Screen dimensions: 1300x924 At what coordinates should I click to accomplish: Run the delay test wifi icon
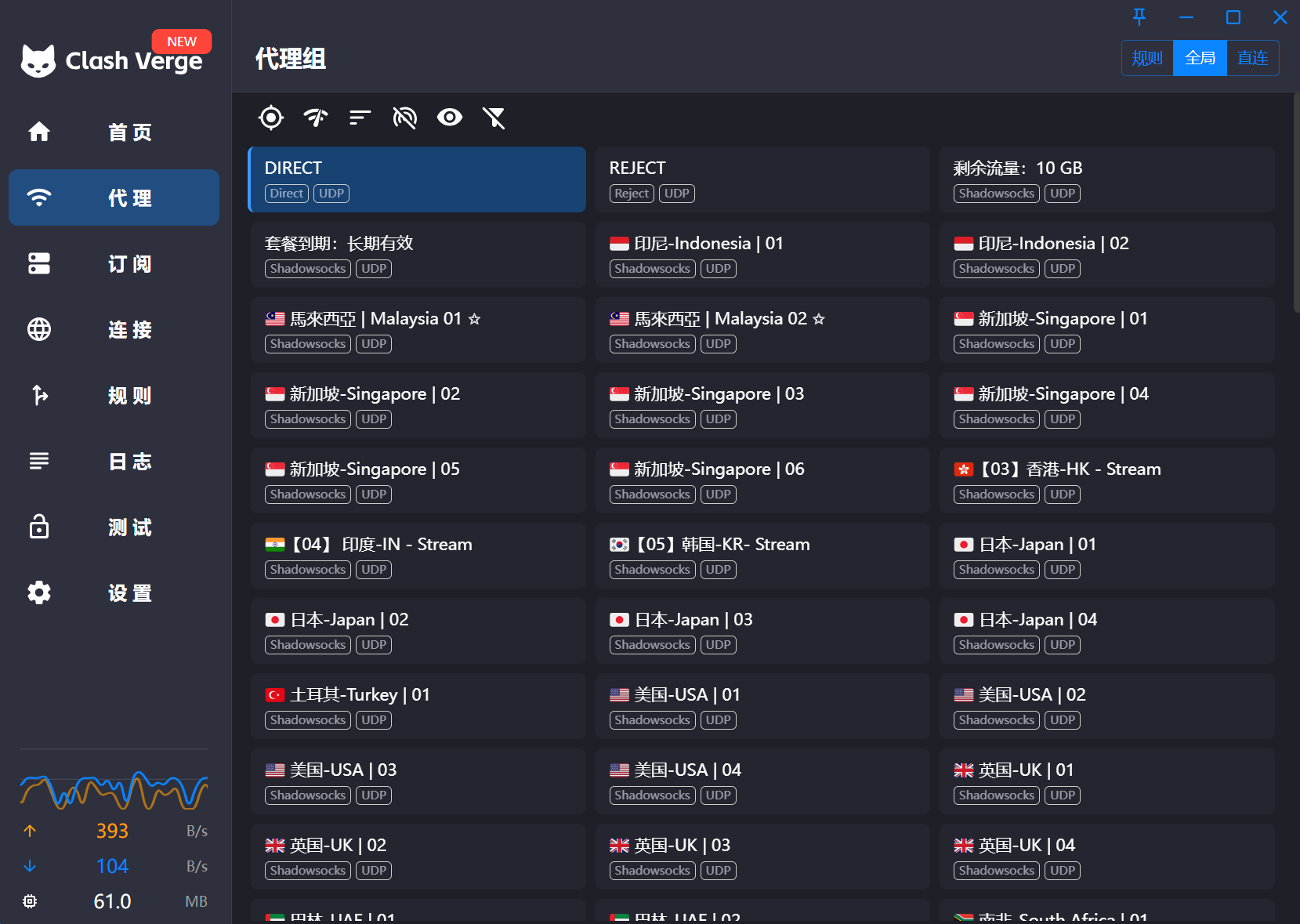316,118
